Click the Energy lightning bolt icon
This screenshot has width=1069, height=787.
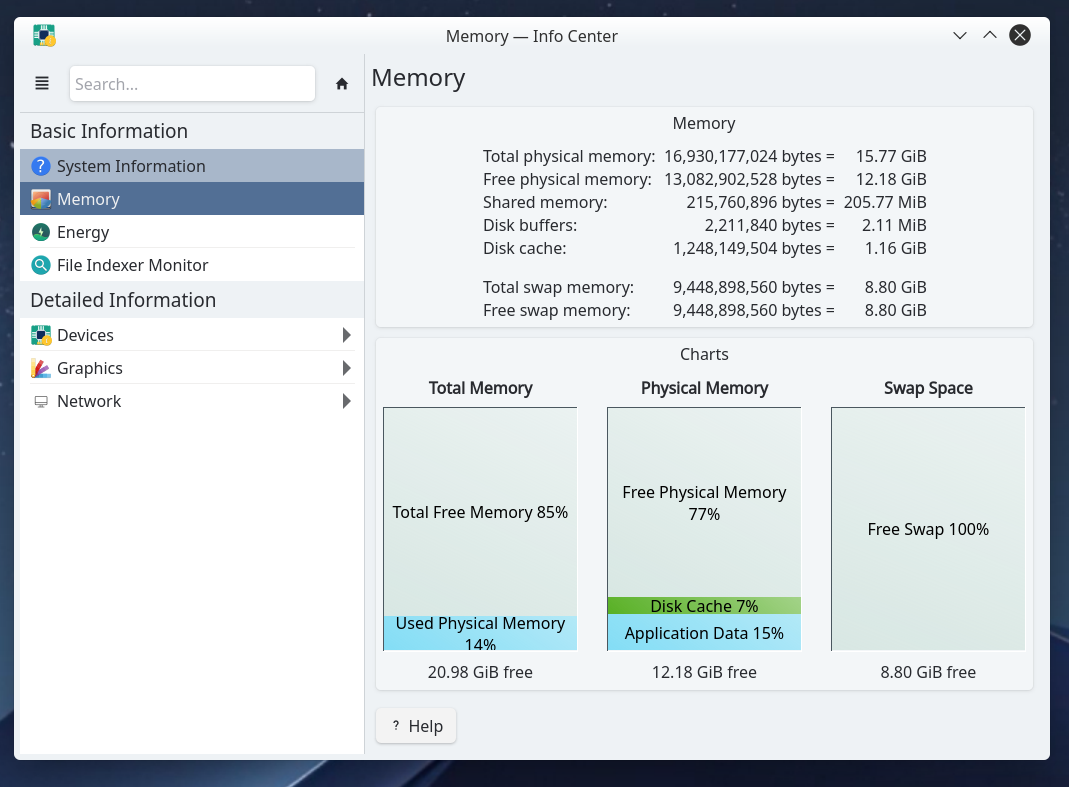point(40,233)
